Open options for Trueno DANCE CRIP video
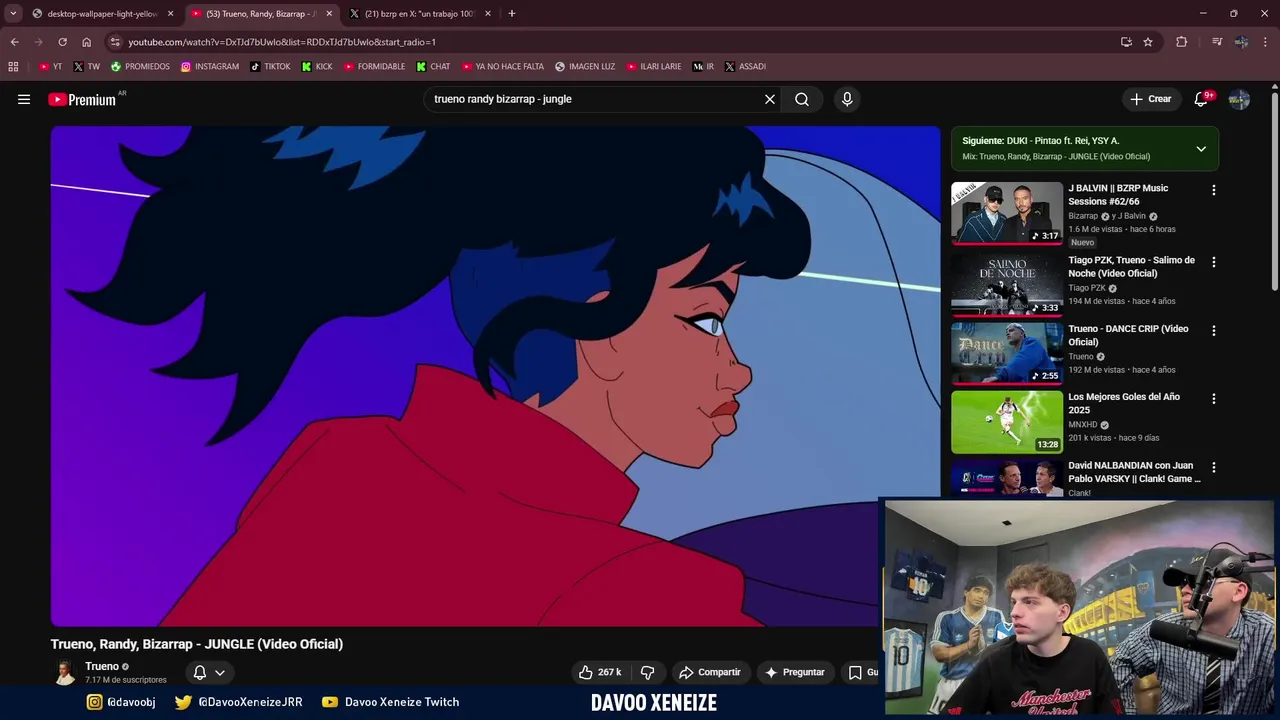This screenshot has width=1280, height=720. click(x=1214, y=330)
